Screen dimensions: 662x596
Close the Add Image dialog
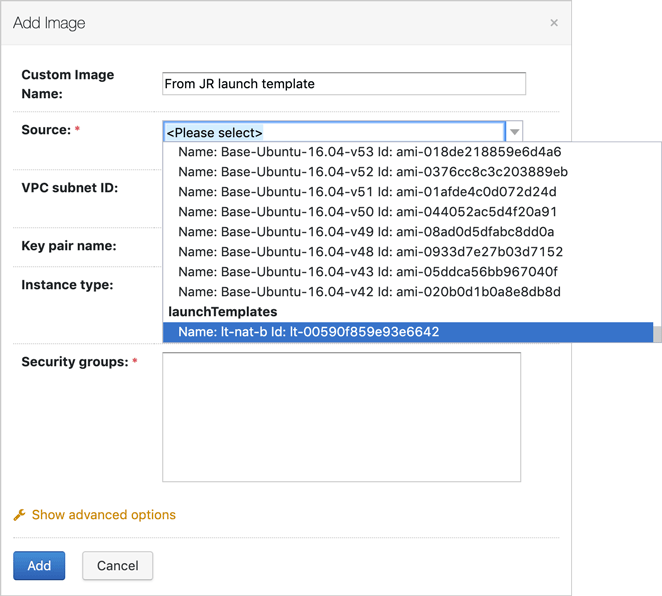554,23
